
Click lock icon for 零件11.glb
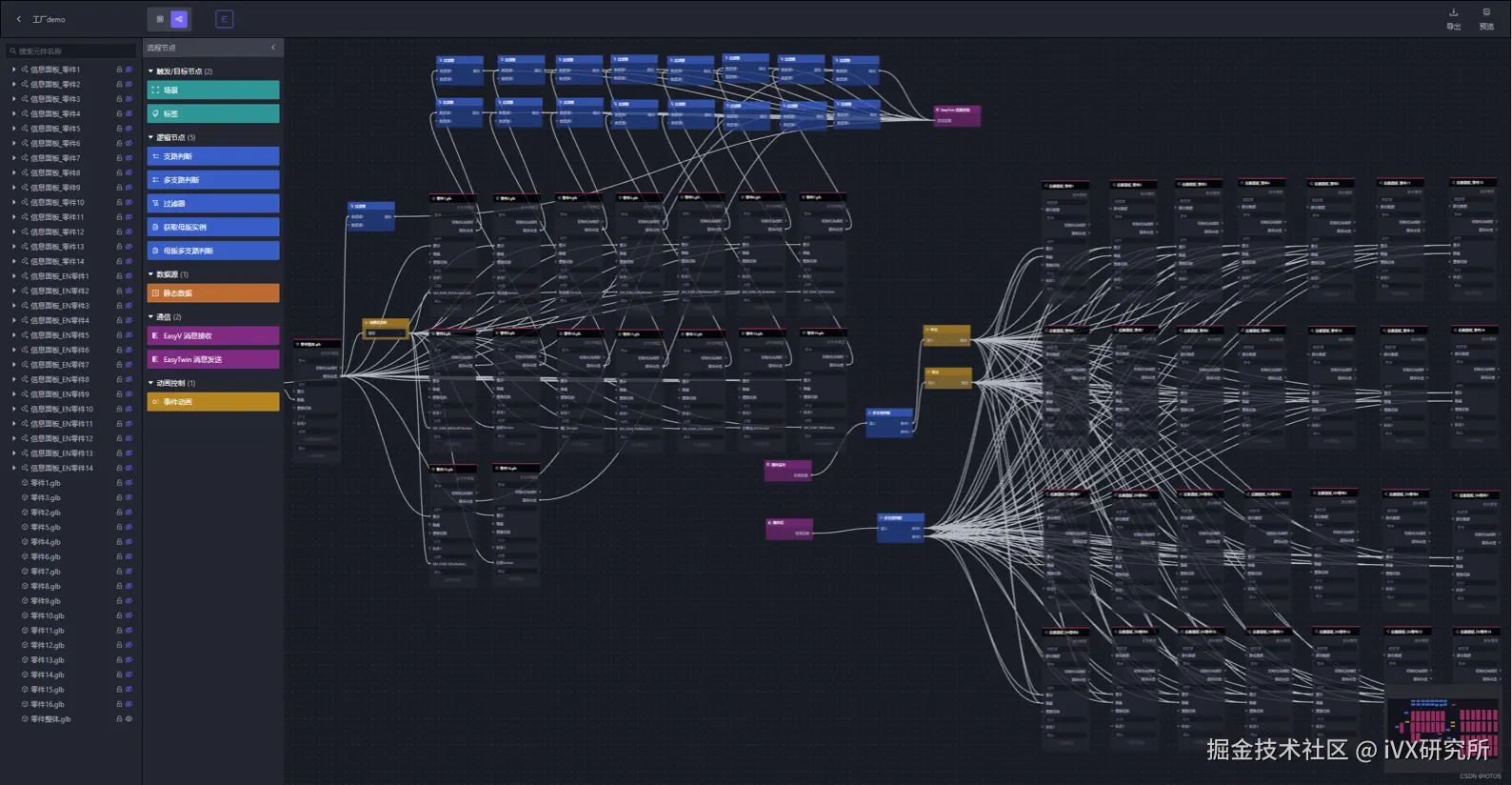click(119, 631)
